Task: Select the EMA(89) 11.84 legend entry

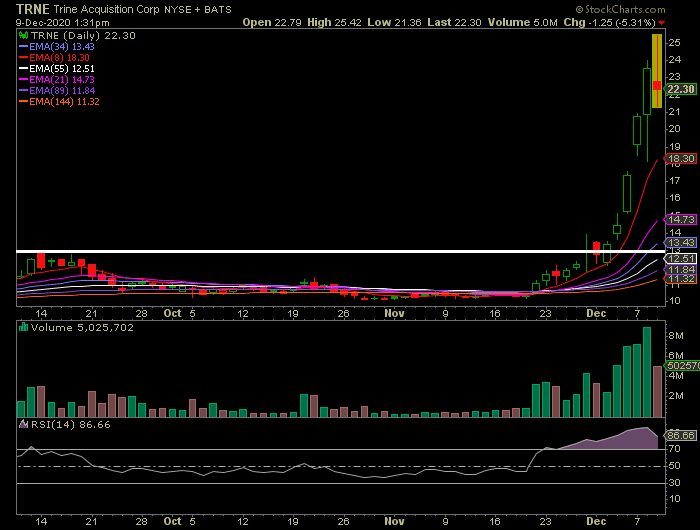Action: point(57,91)
